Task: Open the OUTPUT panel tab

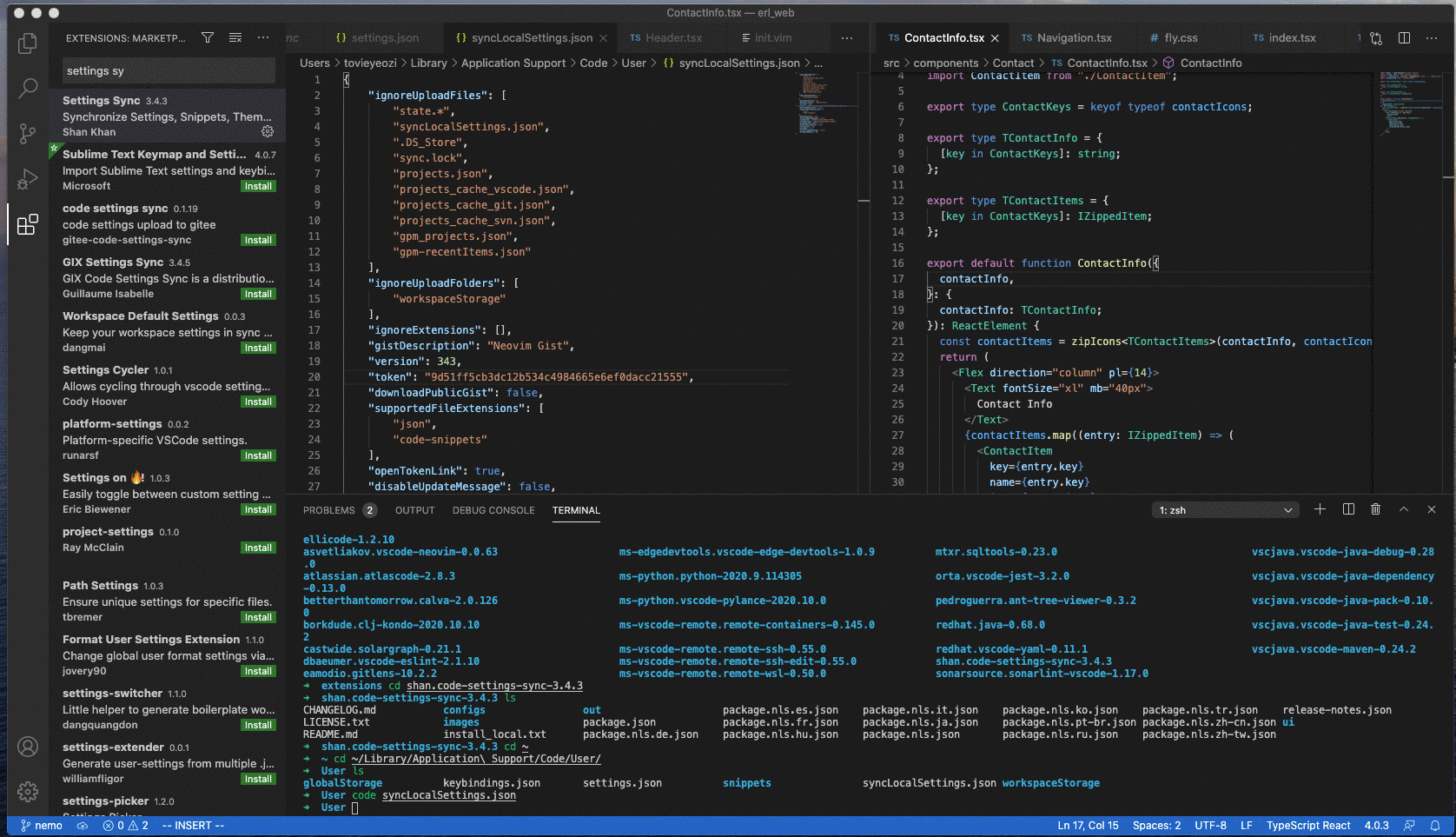Action: tap(414, 510)
